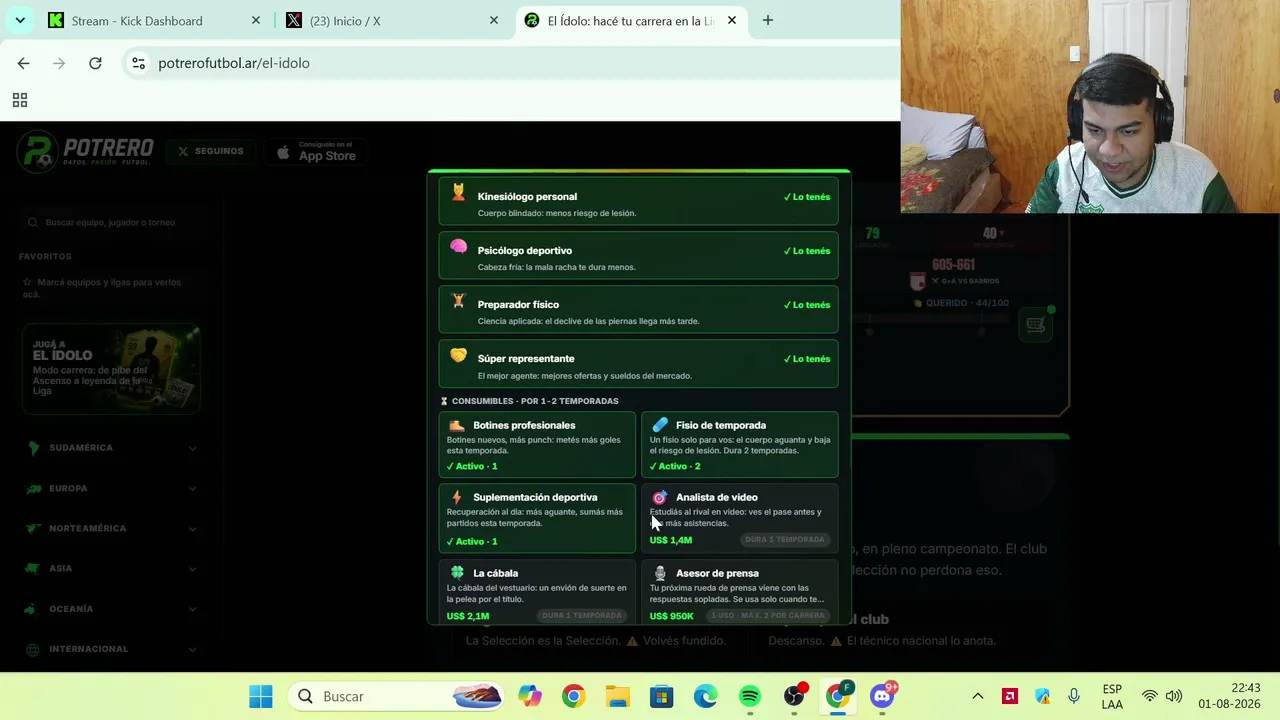Click the Asia continent icon
This screenshot has height=720, width=1280.
pos(34,568)
